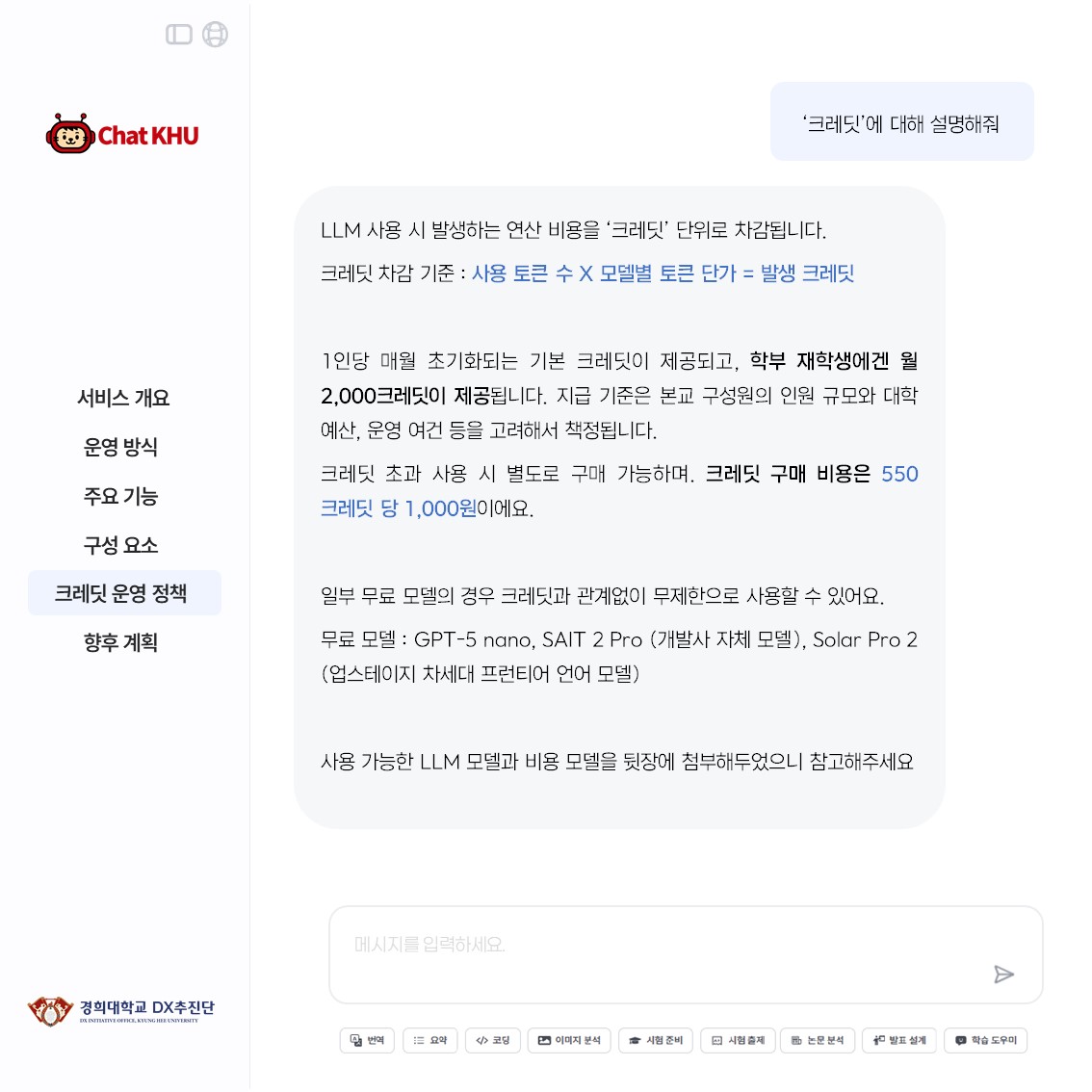
Task: Choose the 시험 준비 exam prep tool
Action: (x=656, y=1040)
